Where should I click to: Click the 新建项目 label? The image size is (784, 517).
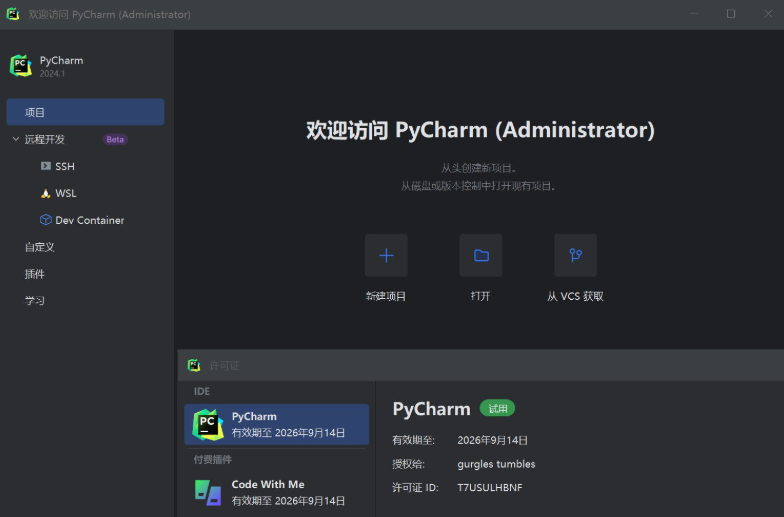point(386,296)
